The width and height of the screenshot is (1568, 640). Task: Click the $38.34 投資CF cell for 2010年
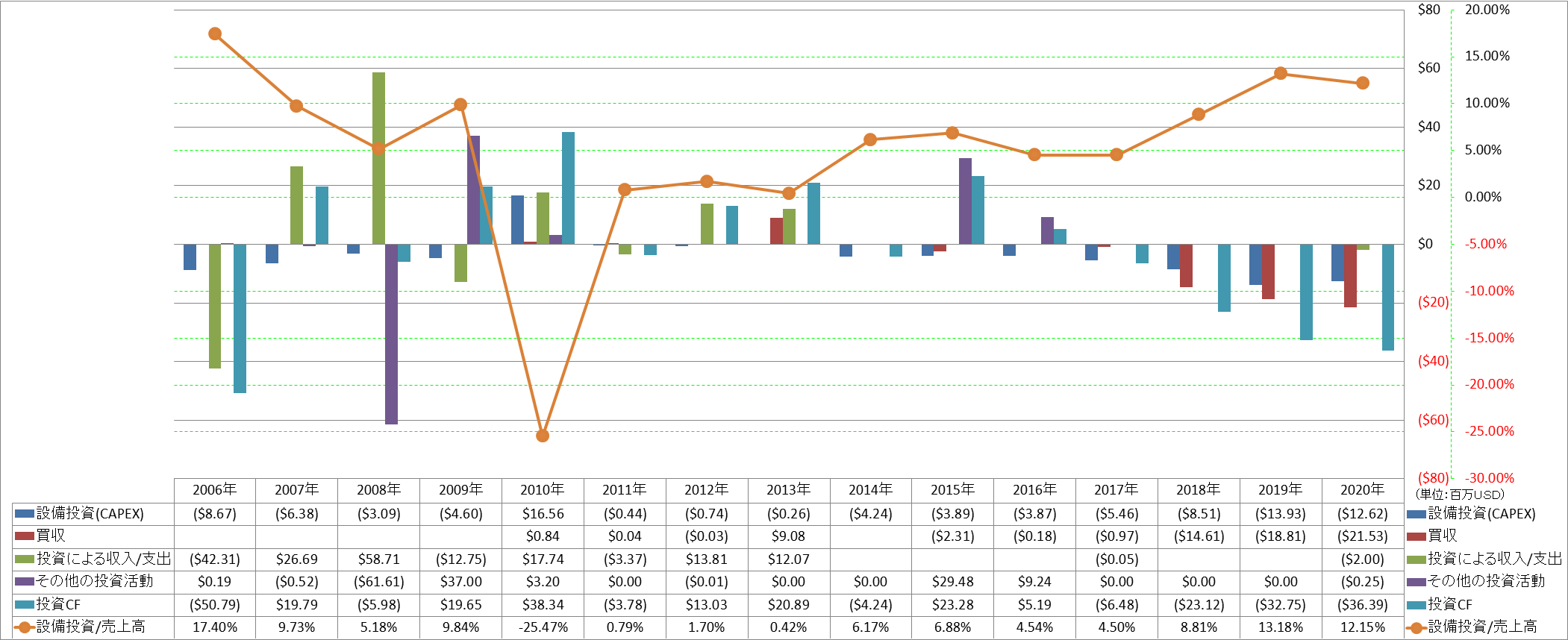point(543,605)
